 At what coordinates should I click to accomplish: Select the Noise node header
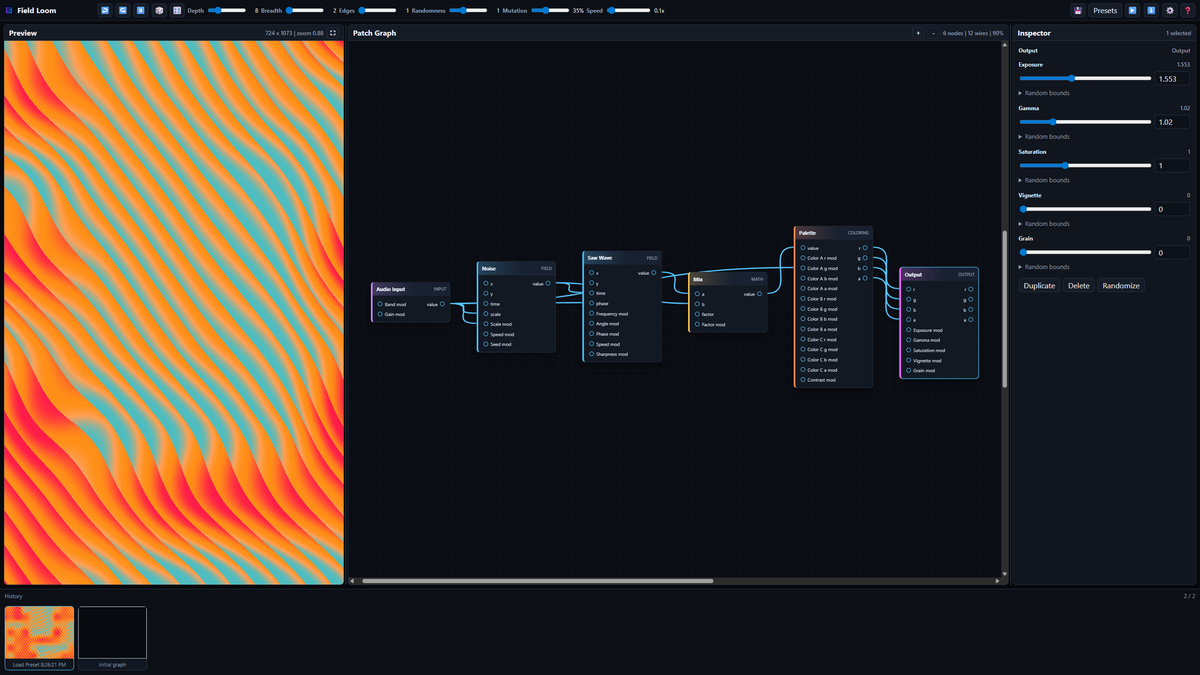coord(516,268)
